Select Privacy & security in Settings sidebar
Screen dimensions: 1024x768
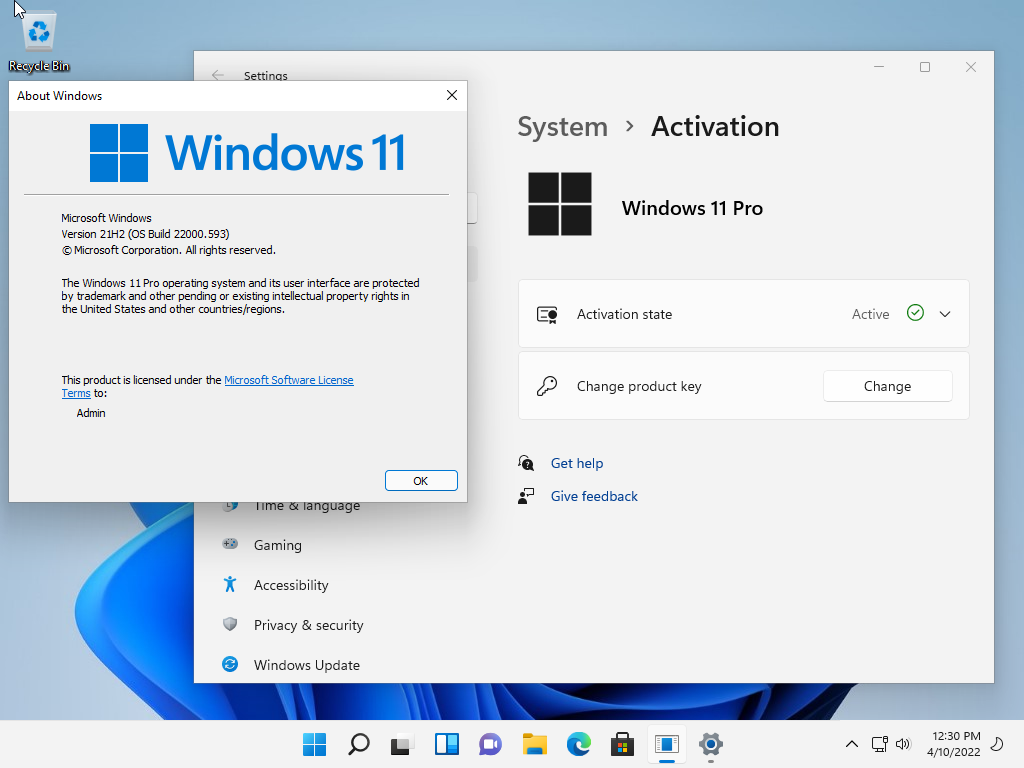point(308,625)
